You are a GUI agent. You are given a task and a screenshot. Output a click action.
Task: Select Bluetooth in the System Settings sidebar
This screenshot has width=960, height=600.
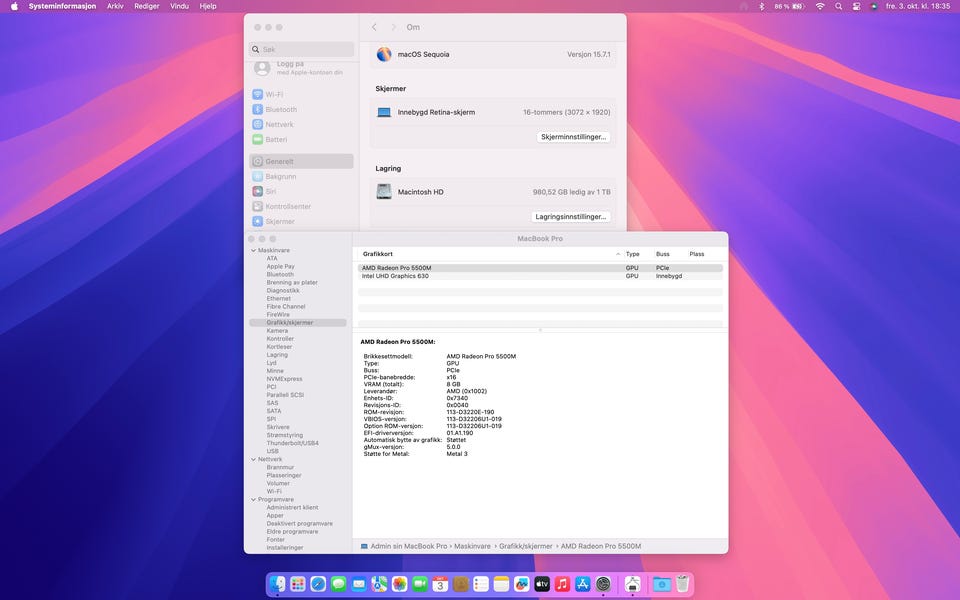coord(280,109)
